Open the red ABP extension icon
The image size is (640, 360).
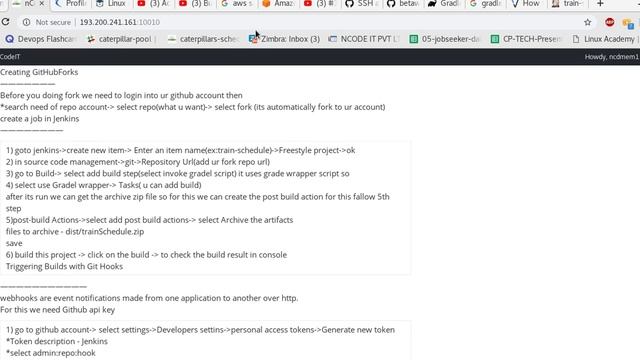[609, 22]
